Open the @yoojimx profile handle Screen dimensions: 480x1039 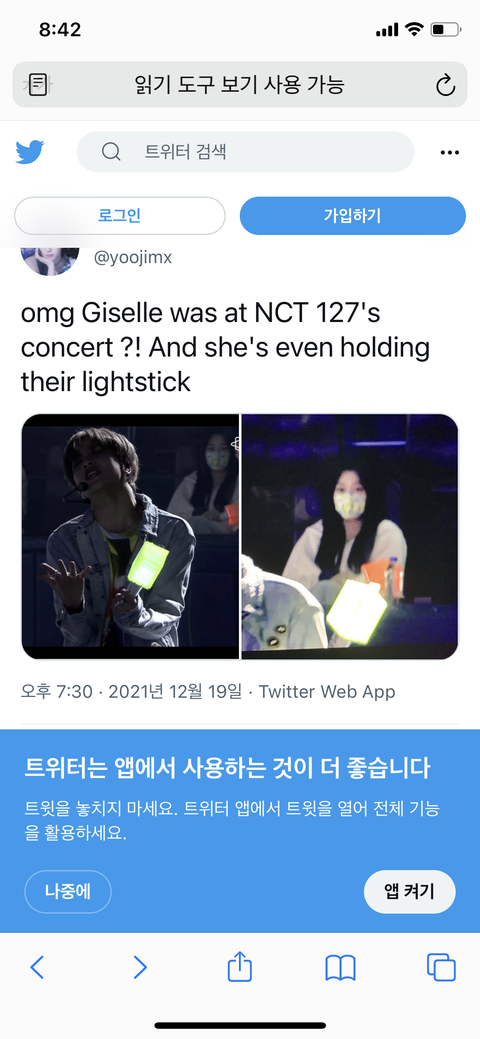pyautogui.click(x=133, y=258)
